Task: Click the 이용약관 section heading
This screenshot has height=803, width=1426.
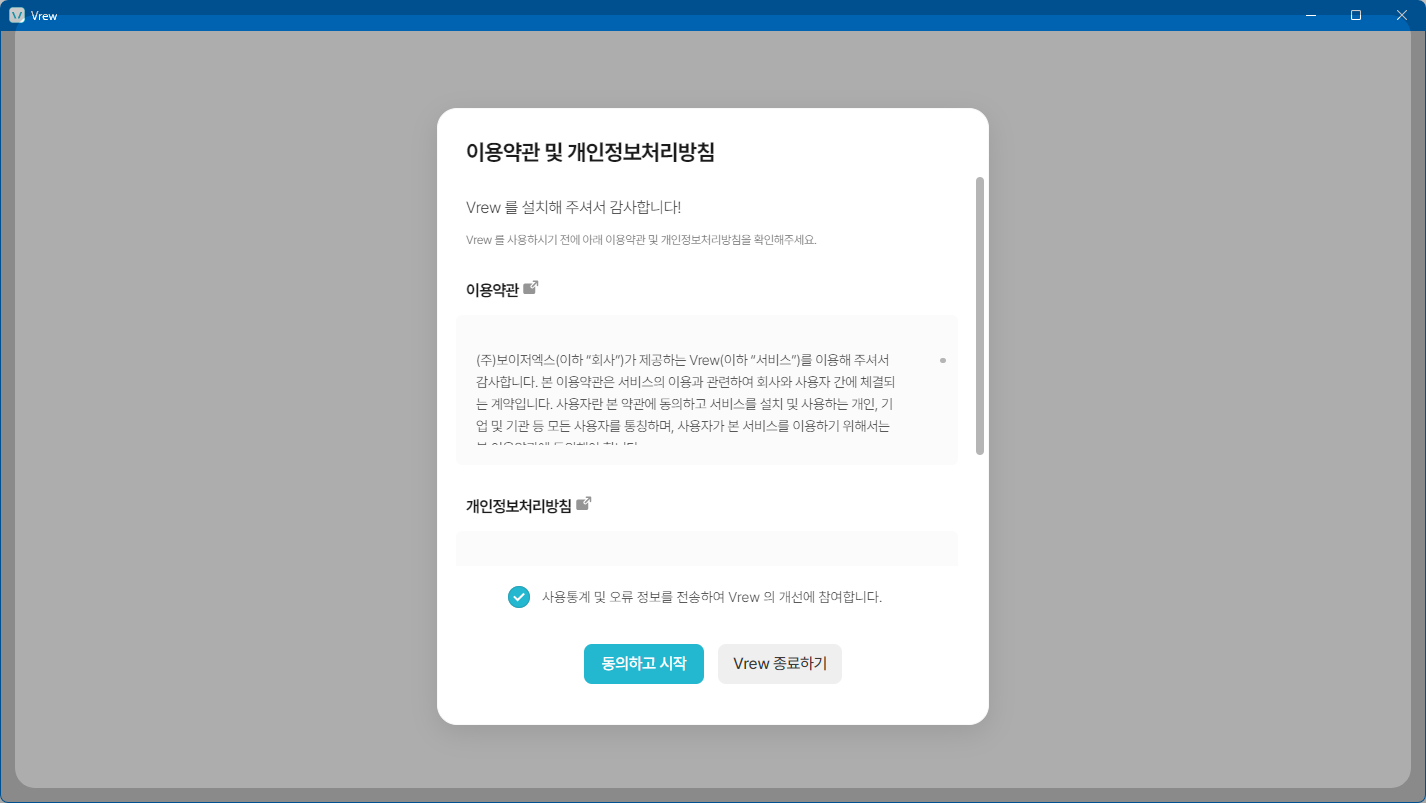Action: (x=492, y=290)
